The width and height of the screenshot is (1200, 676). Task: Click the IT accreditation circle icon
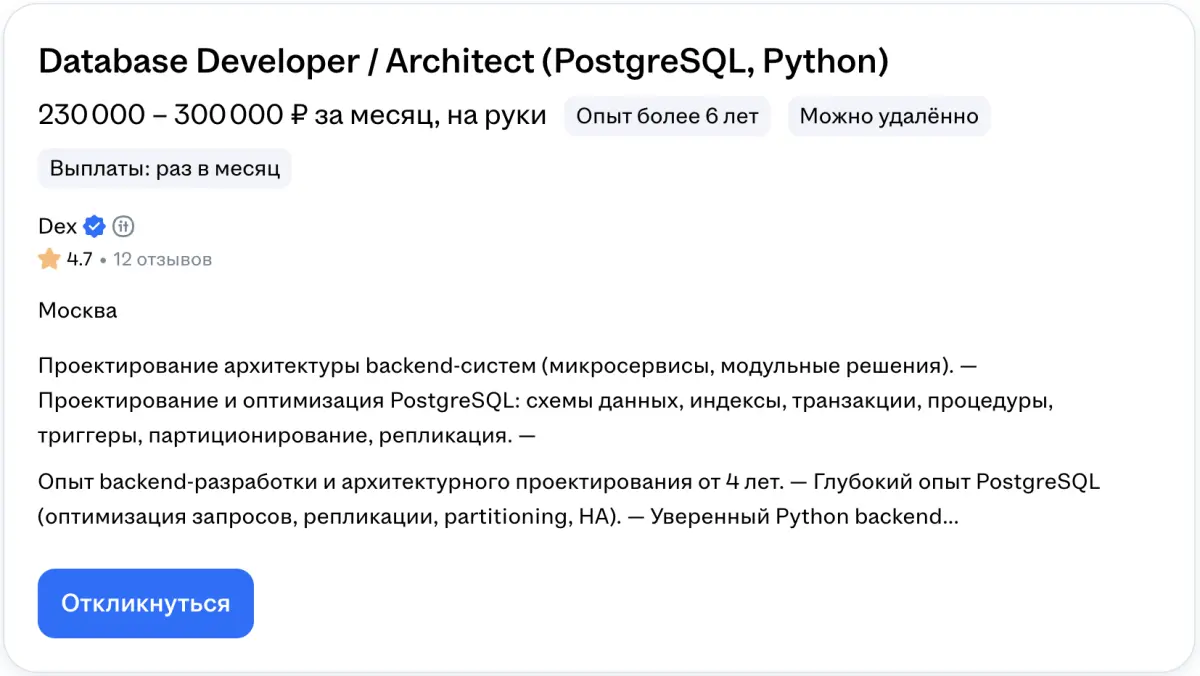[x=123, y=226]
